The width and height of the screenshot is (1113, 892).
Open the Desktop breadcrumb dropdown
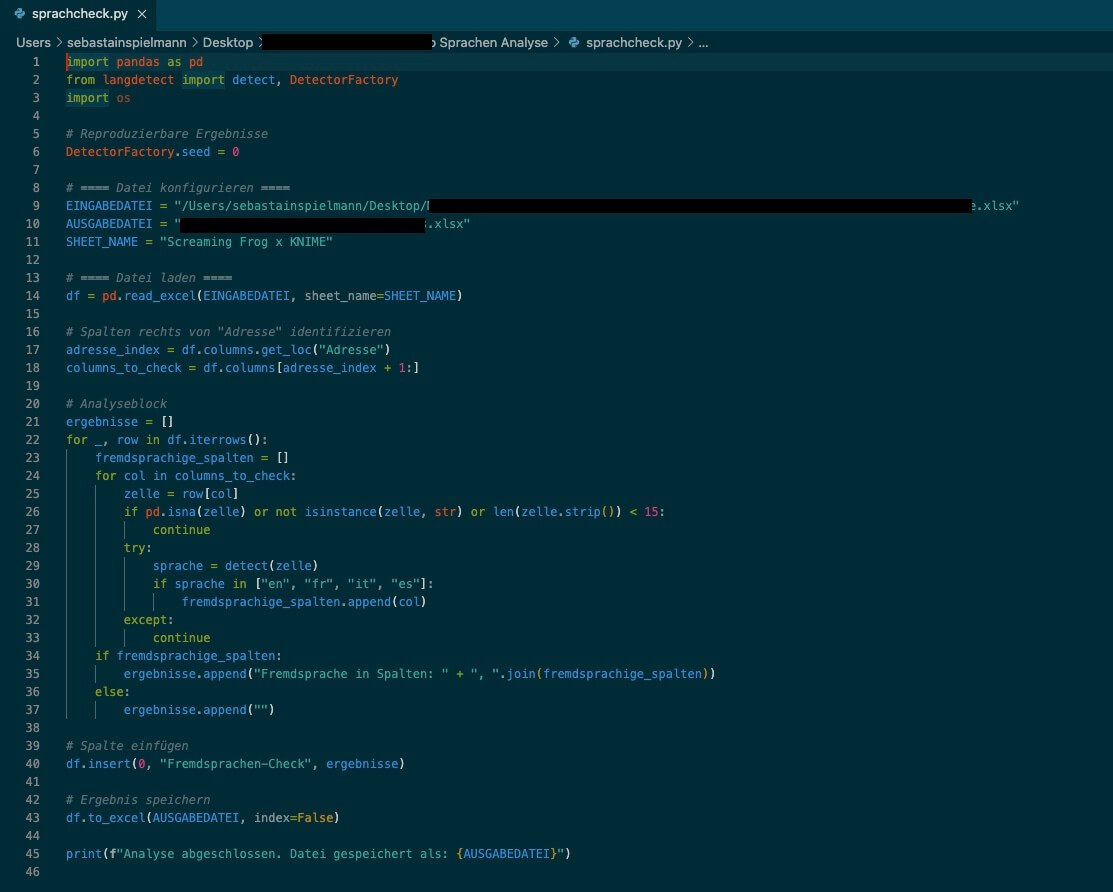[228, 43]
